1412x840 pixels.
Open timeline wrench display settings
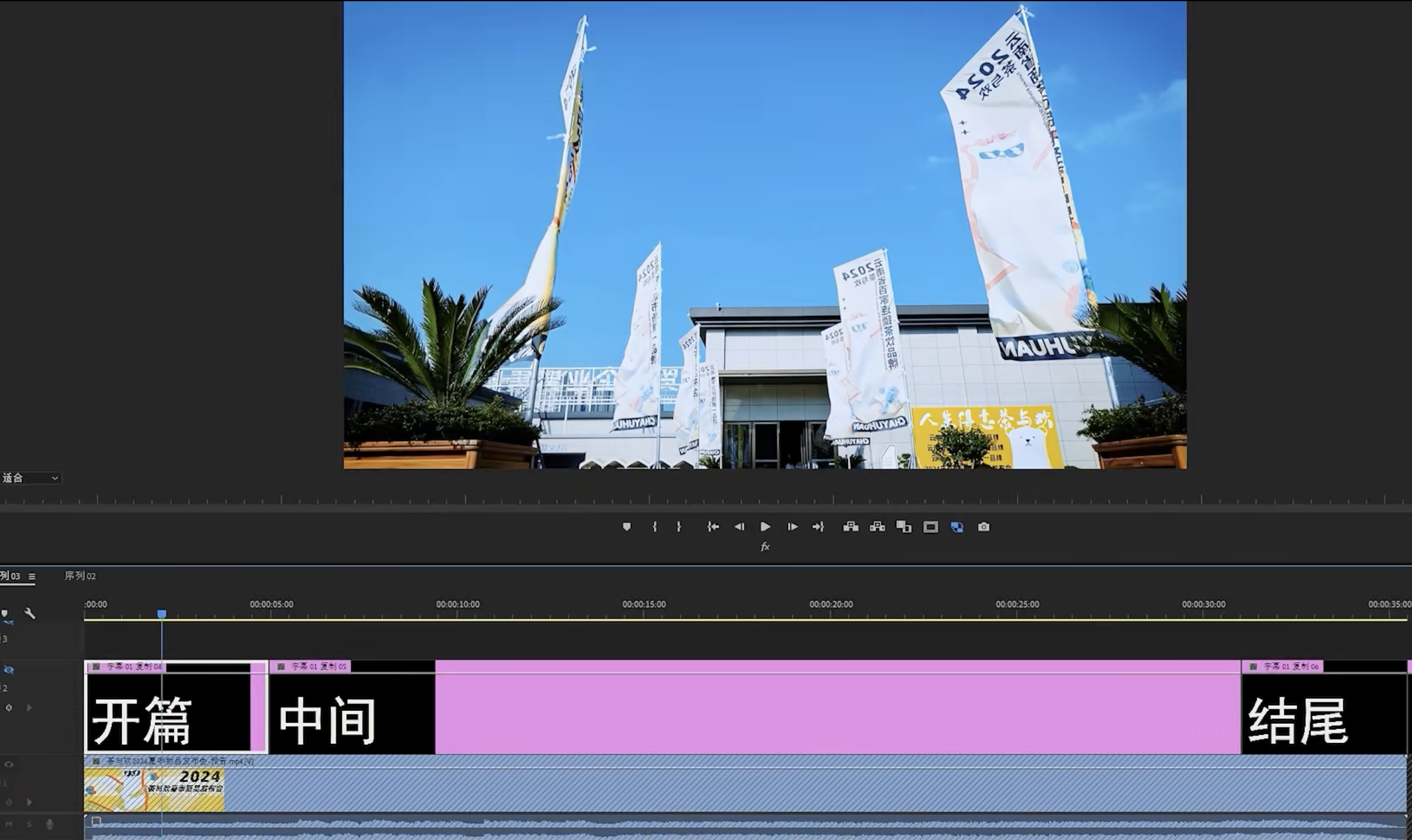point(29,613)
